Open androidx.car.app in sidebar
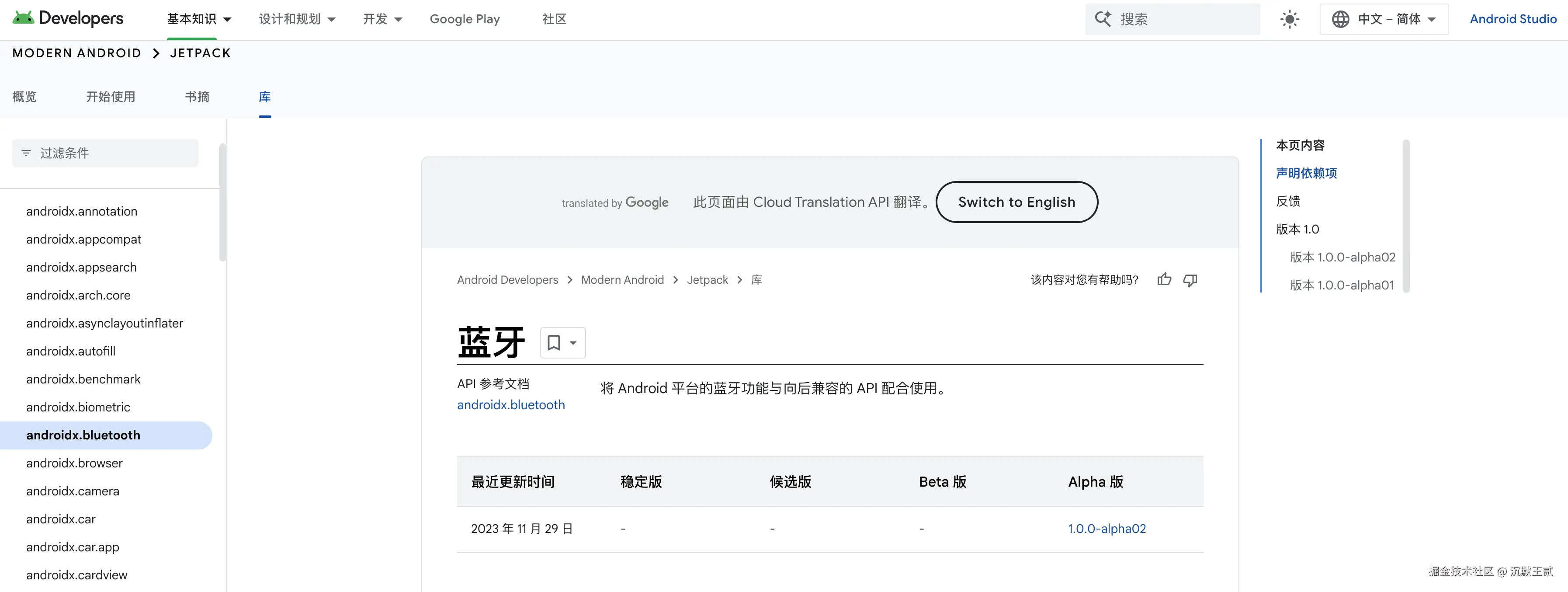This screenshot has width=1568, height=592. point(73,547)
